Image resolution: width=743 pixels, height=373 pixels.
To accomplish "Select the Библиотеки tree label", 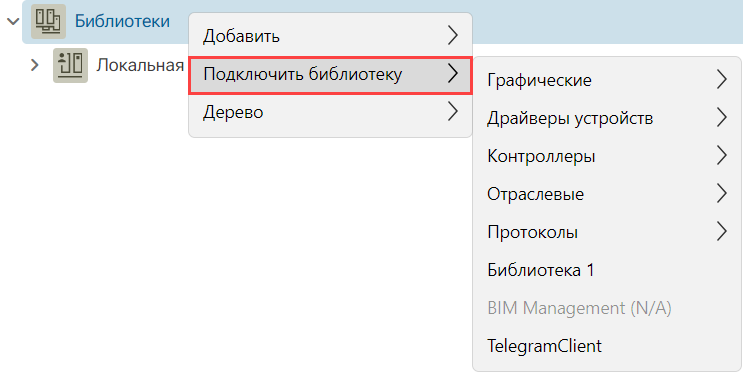I will [x=122, y=21].
